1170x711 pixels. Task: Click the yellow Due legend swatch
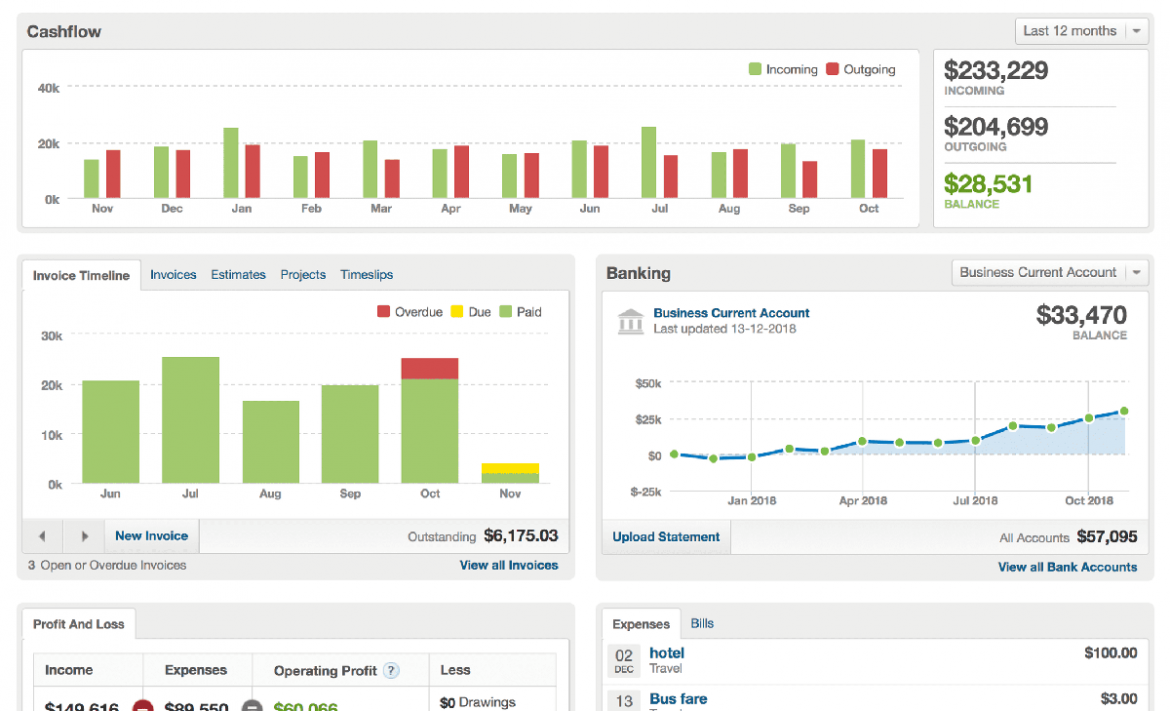[457, 312]
